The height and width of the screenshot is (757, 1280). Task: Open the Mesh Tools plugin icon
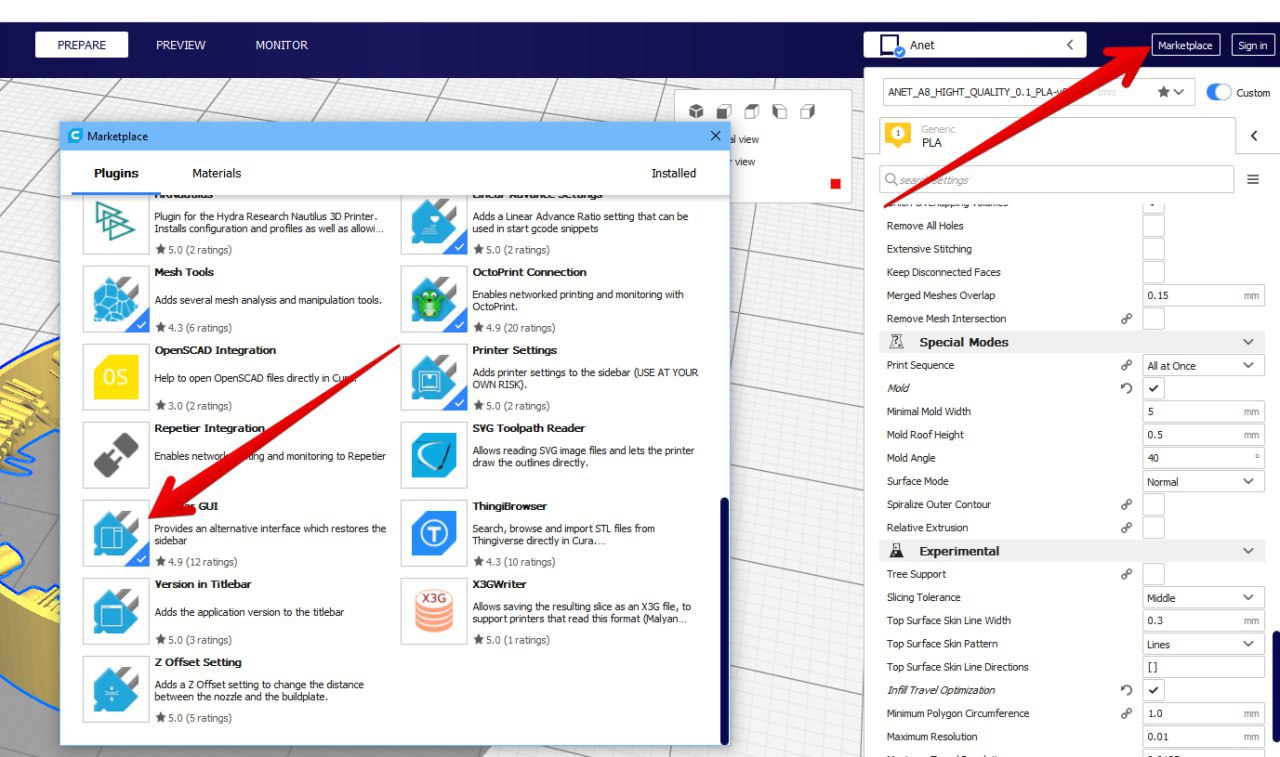(x=116, y=300)
